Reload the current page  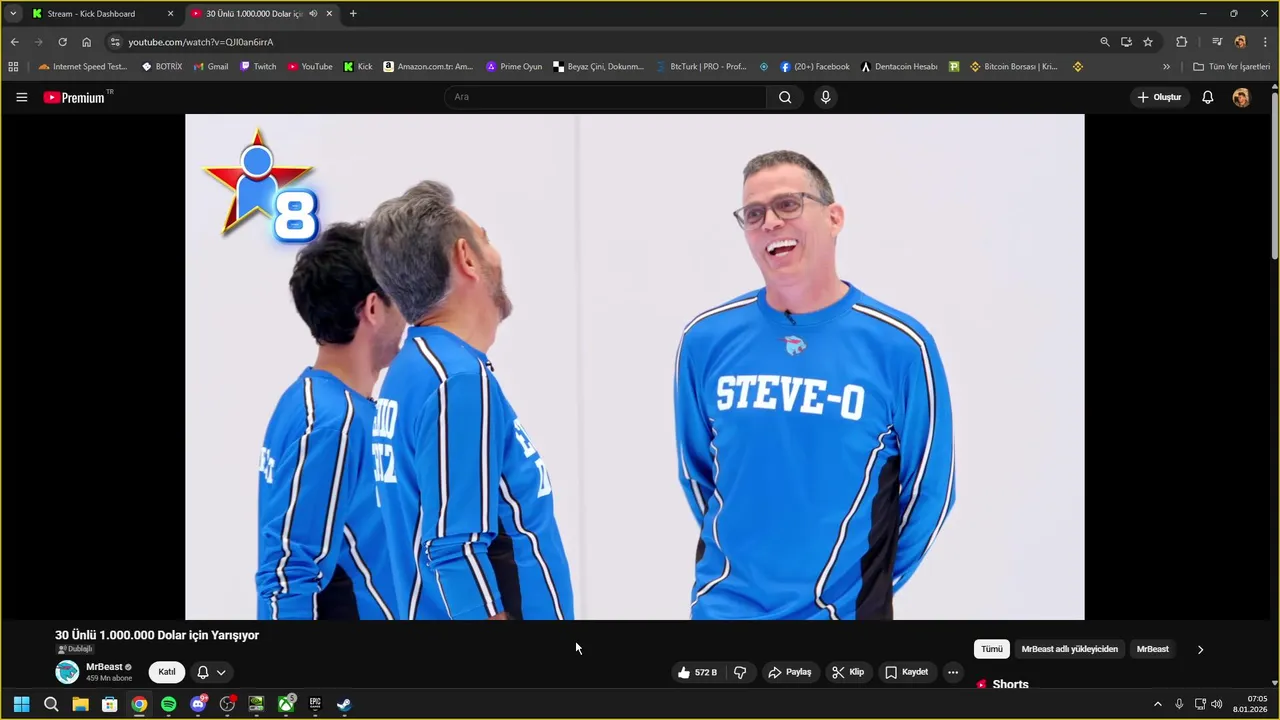pyautogui.click(x=62, y=42)
